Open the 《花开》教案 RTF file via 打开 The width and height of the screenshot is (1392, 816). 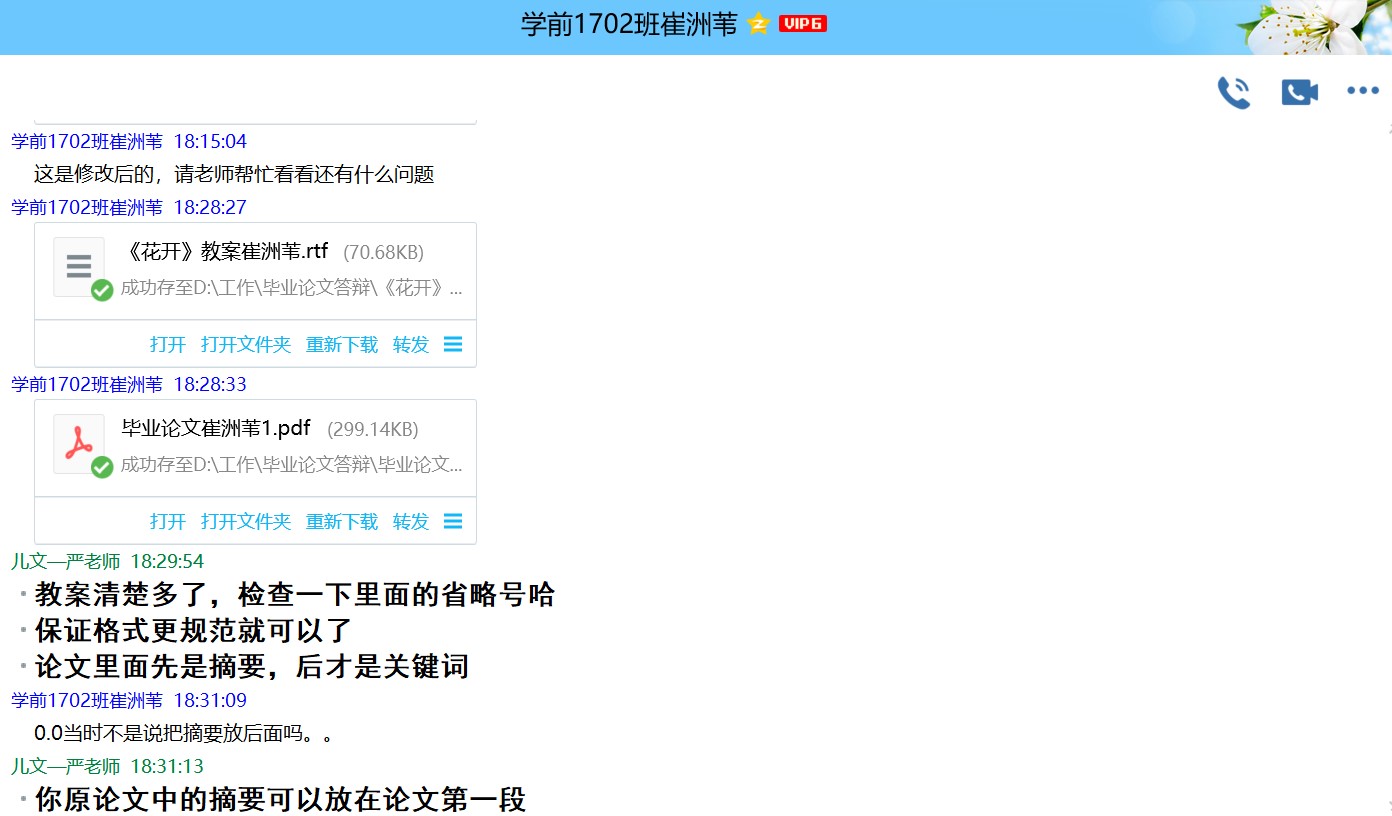[168, 345]
